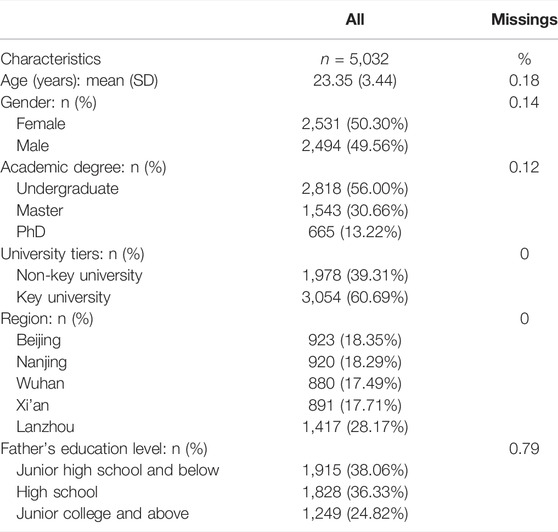Image resolution: width=558 pixels, height=532 pixels.
Task: Select the PhD value 665 (13.22%)
Action: [x=355, y=232]
